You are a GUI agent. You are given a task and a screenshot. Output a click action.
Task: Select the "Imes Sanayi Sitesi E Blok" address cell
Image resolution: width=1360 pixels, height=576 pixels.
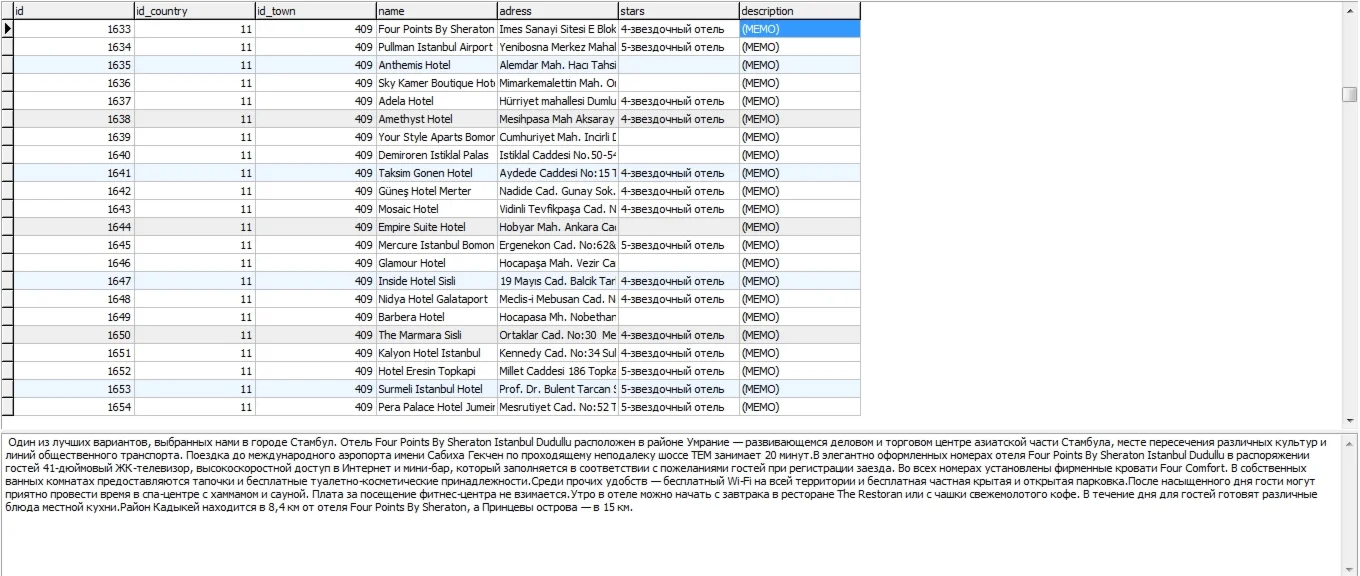557,29
